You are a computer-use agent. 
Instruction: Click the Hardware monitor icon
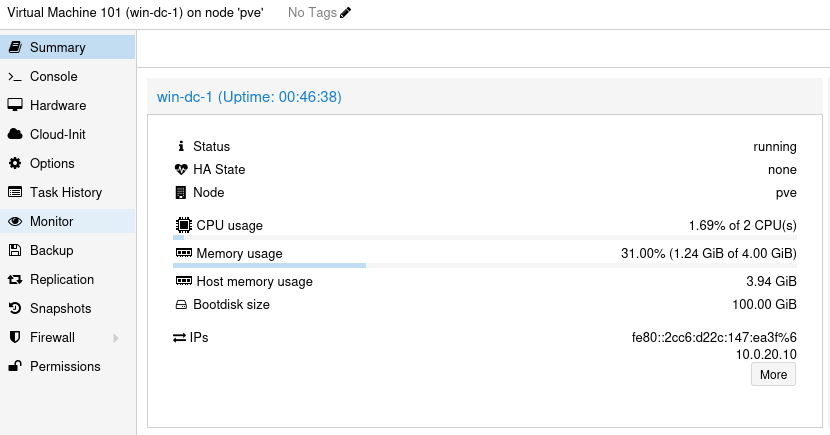(x=15, y=105)
